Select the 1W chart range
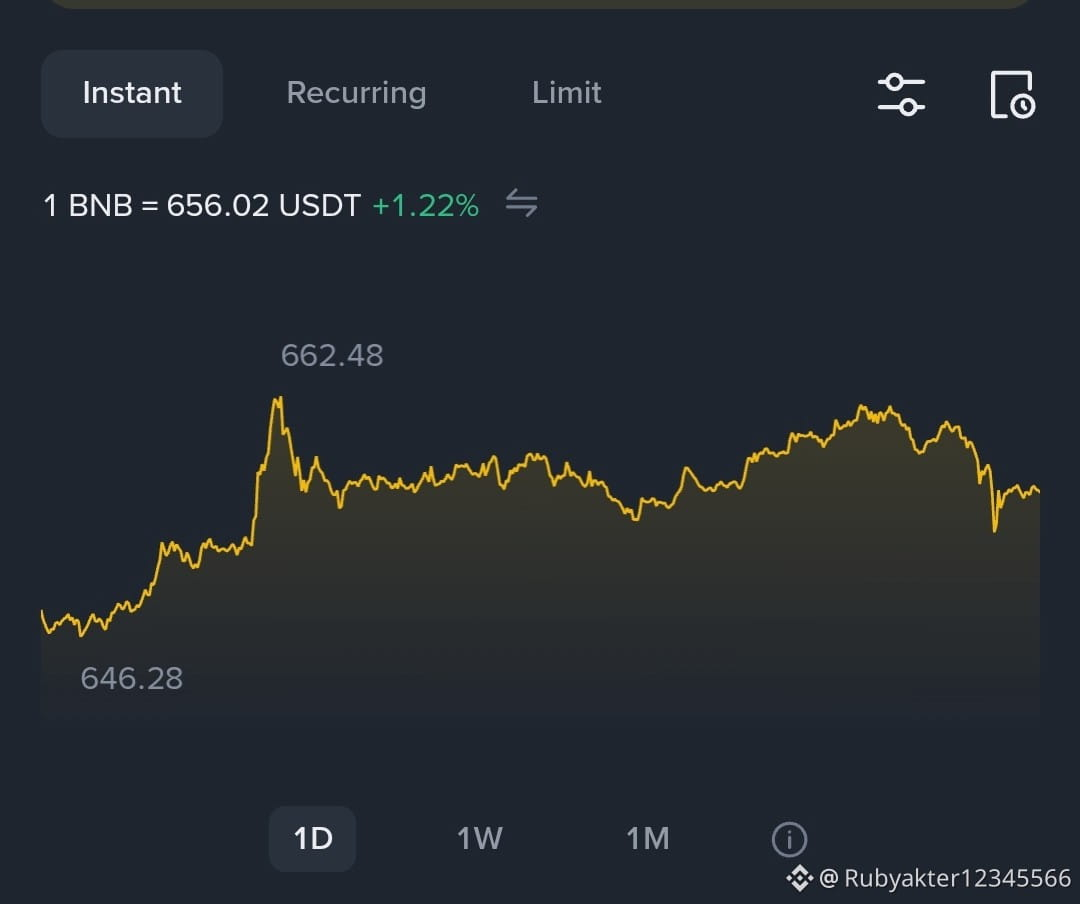 (x=480, y=839)
